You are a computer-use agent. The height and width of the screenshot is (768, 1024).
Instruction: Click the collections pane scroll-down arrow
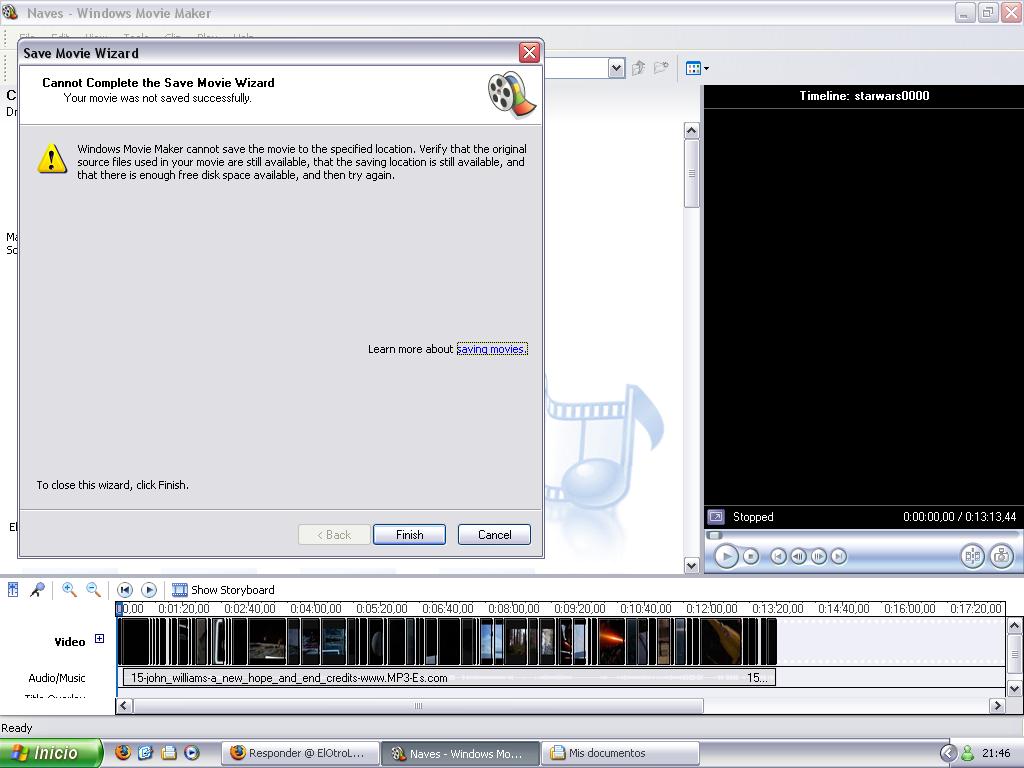(692, 566)
